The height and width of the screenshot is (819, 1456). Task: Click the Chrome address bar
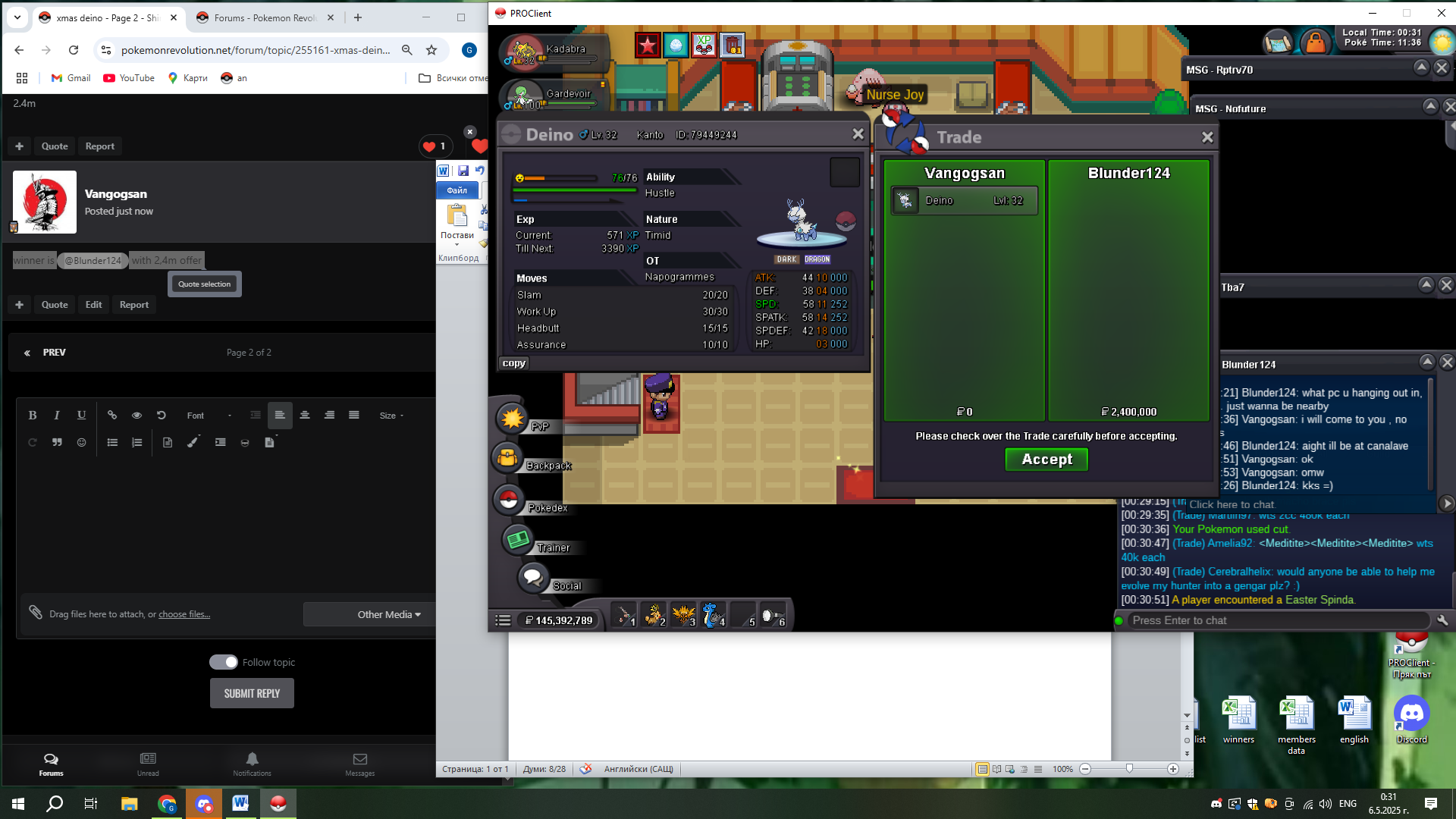(256, 50)
